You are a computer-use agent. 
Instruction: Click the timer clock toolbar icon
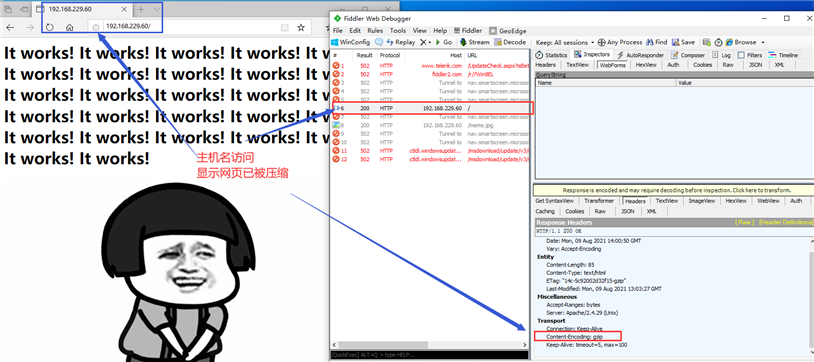pyautogui.click(x=718, y=42)
